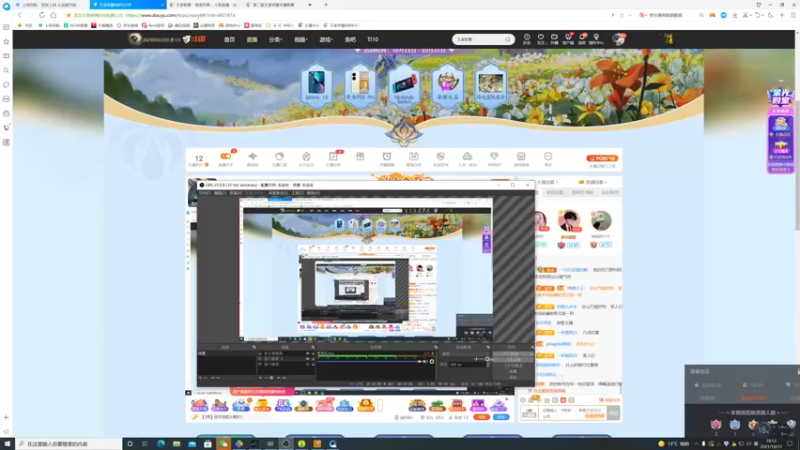Click the Douyu address bar URL

tap(181, 15)
